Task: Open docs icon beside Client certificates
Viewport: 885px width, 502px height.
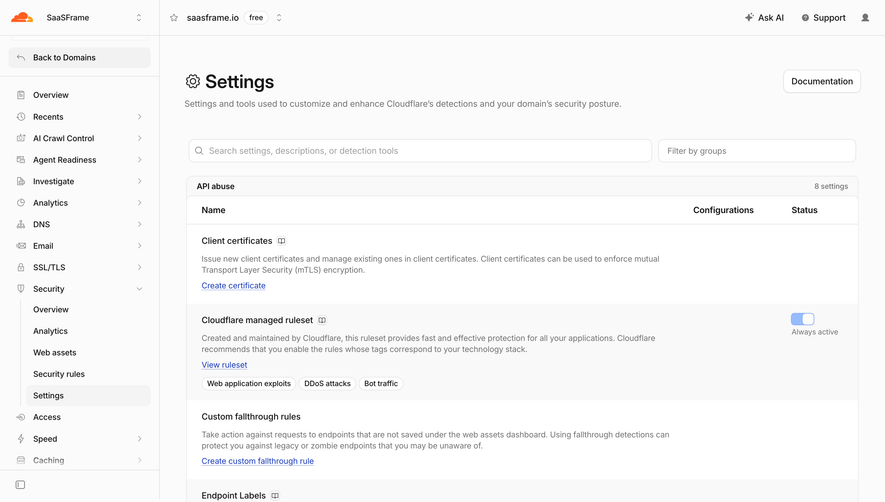Action: [x=281, y=241]
